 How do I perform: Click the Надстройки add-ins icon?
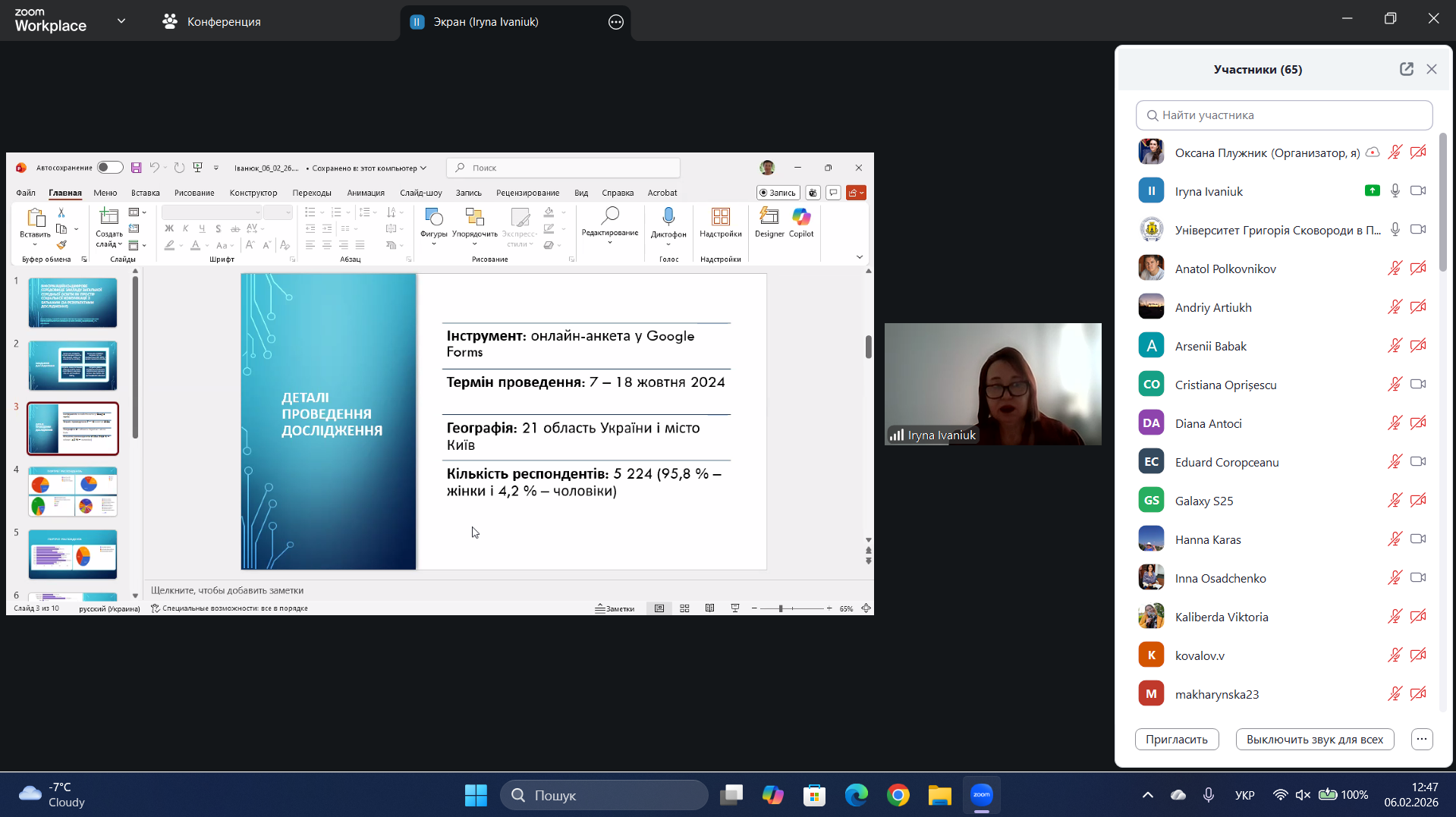click(x=720, y=218)
